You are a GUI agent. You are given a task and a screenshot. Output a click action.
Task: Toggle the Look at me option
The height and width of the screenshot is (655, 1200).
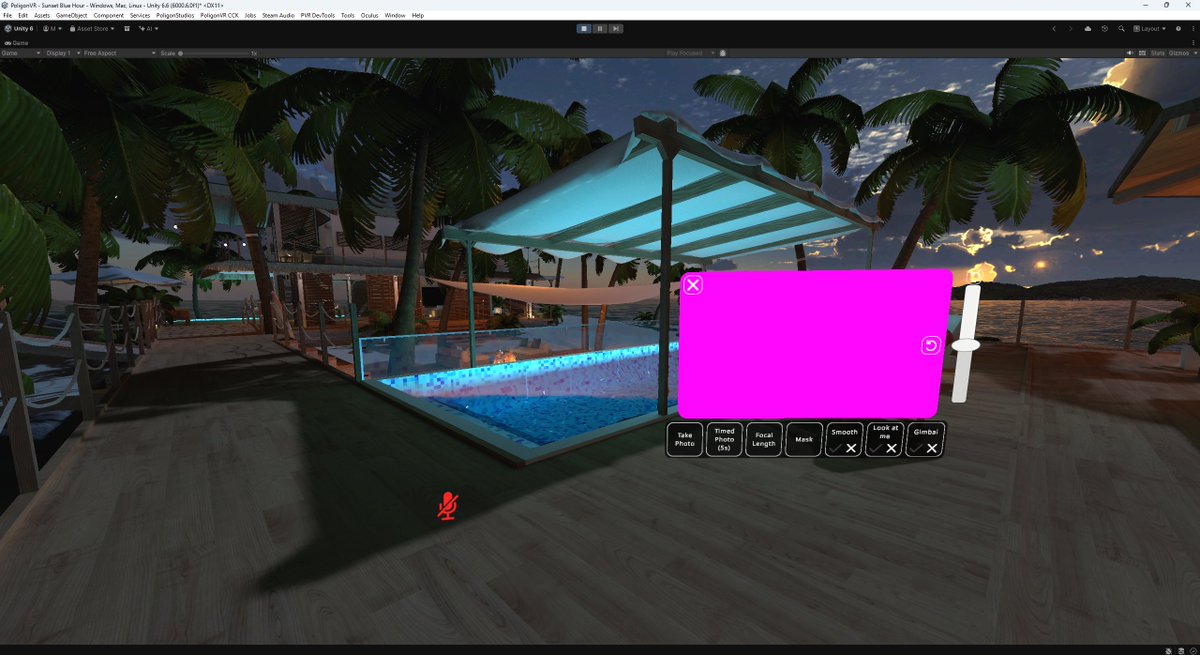885,439
